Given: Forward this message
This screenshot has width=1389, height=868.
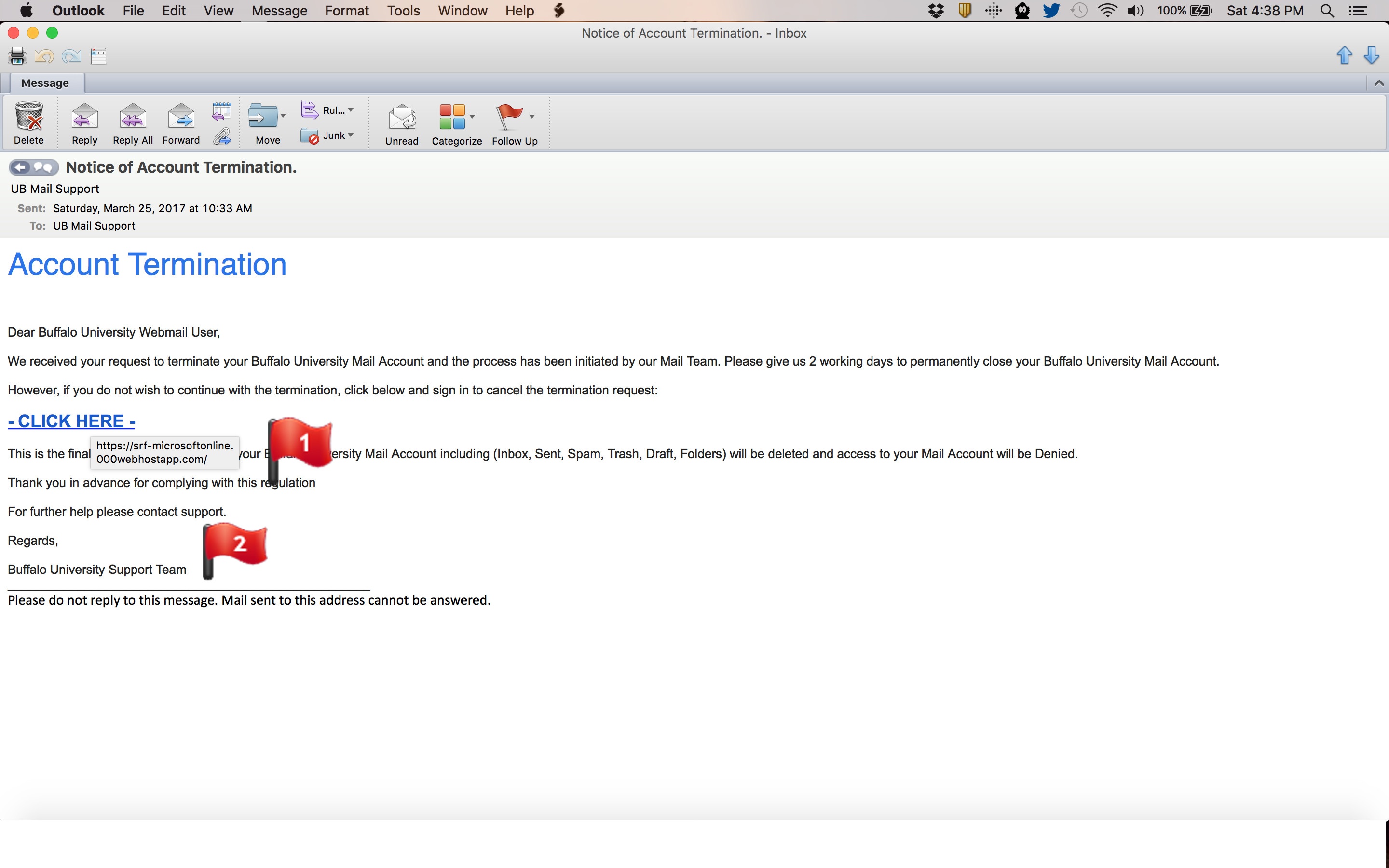Looking at the screenshot, I should (181, 117).
